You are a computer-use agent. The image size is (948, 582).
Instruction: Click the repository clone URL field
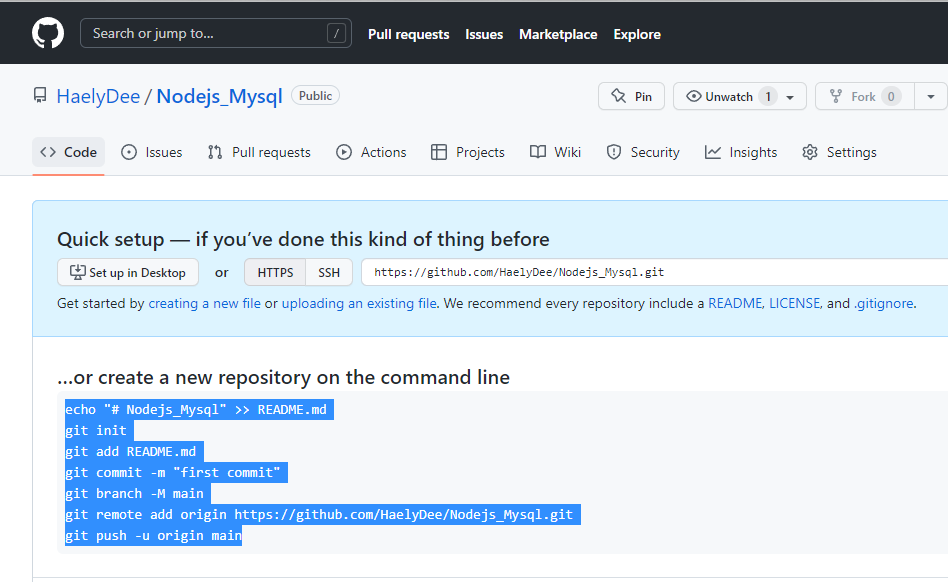pos(655,272)
